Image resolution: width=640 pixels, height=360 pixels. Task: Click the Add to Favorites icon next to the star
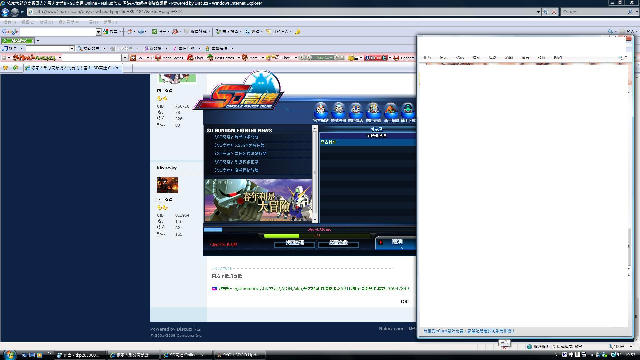tap(15, 68)
